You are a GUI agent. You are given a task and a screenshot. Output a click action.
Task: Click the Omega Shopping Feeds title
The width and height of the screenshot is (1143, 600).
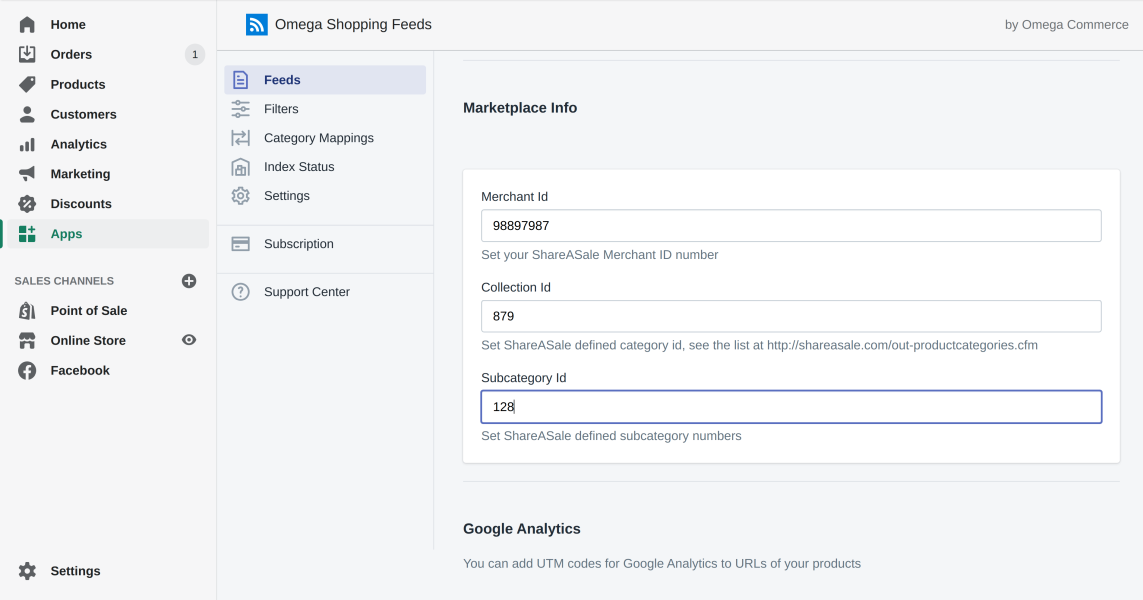coord(353,25)
